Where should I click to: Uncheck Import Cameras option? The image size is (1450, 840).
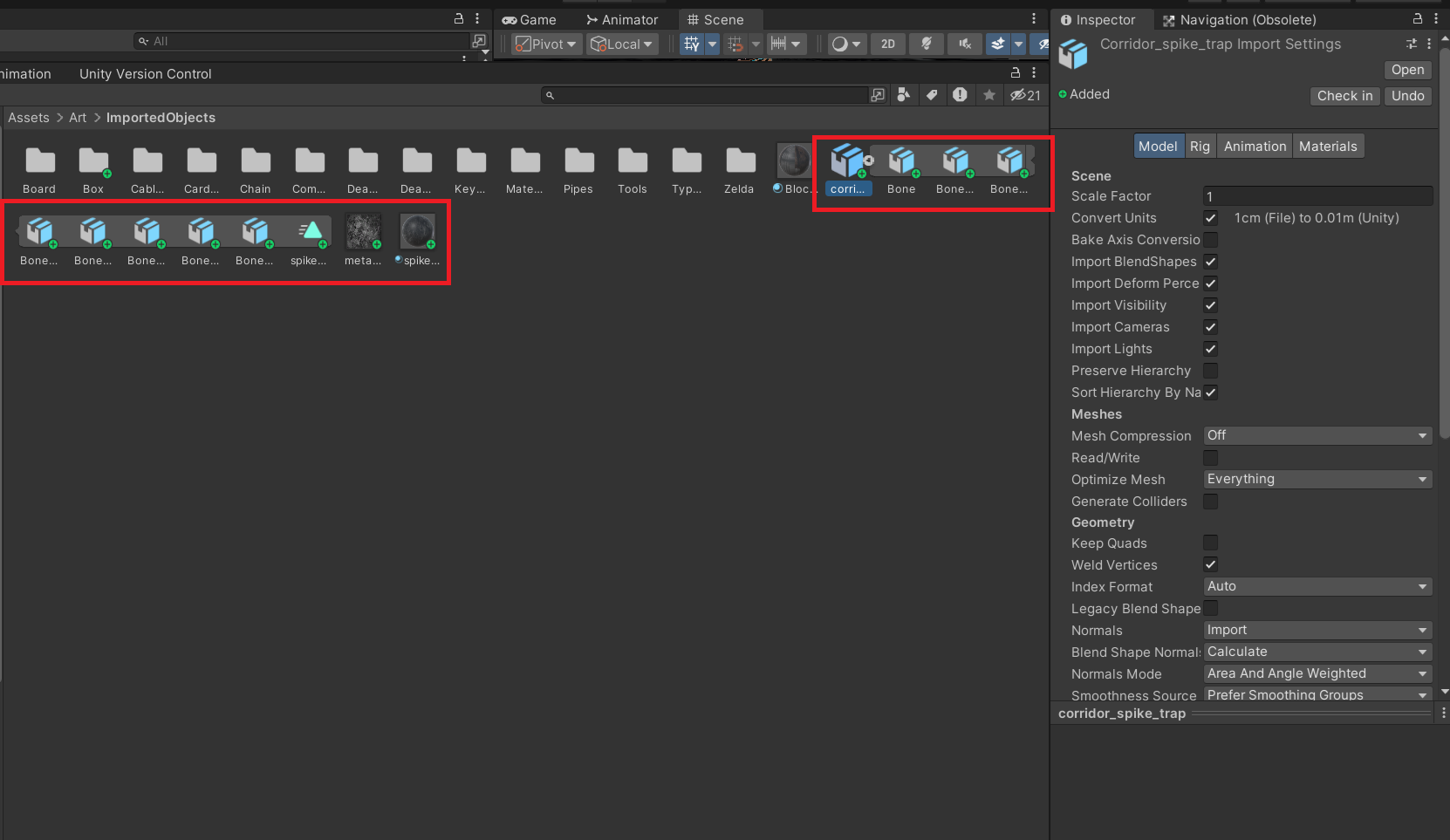tap(1211, 327)
